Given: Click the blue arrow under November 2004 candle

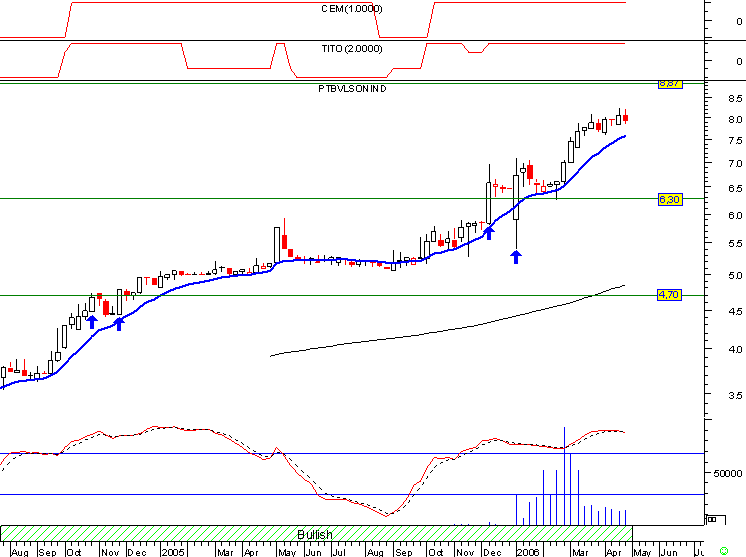Looking at the screenshot, I should click(119, 324).
